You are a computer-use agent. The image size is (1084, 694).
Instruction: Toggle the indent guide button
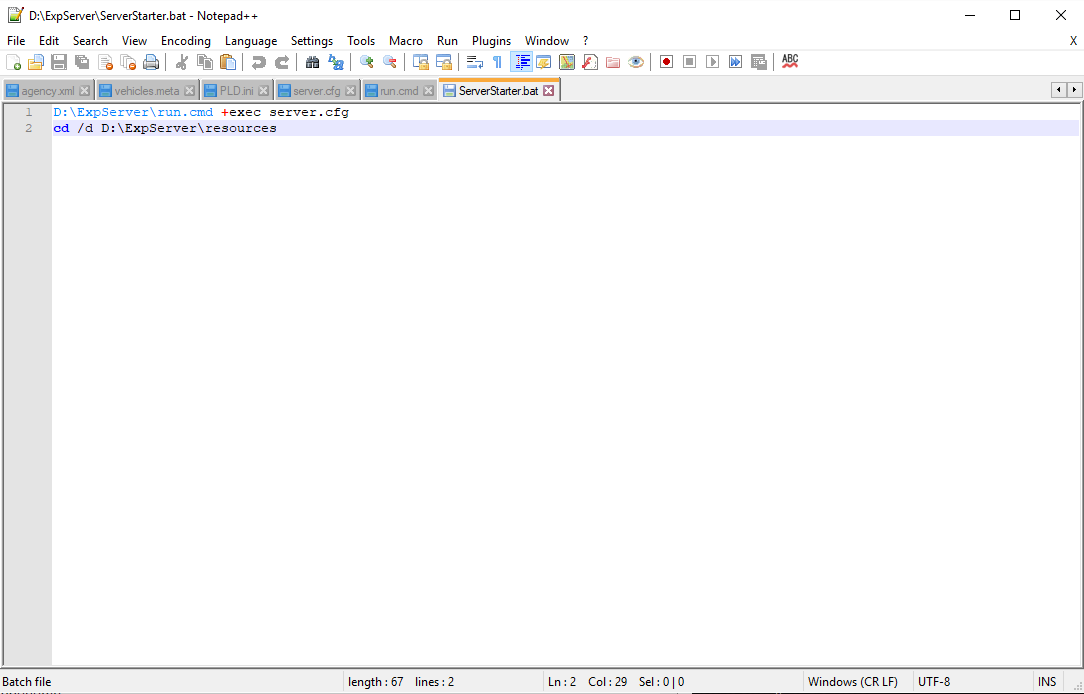point(521,62)
